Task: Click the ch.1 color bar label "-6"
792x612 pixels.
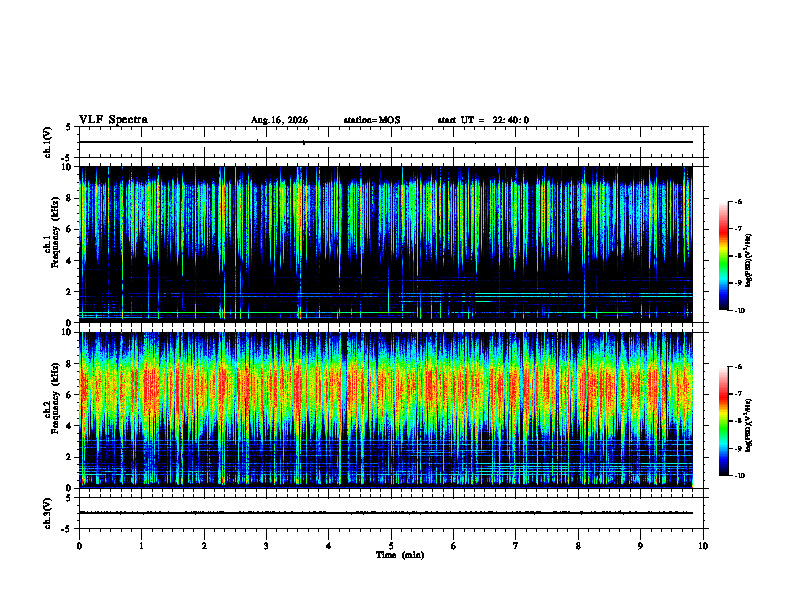Action: pos(738,202)
